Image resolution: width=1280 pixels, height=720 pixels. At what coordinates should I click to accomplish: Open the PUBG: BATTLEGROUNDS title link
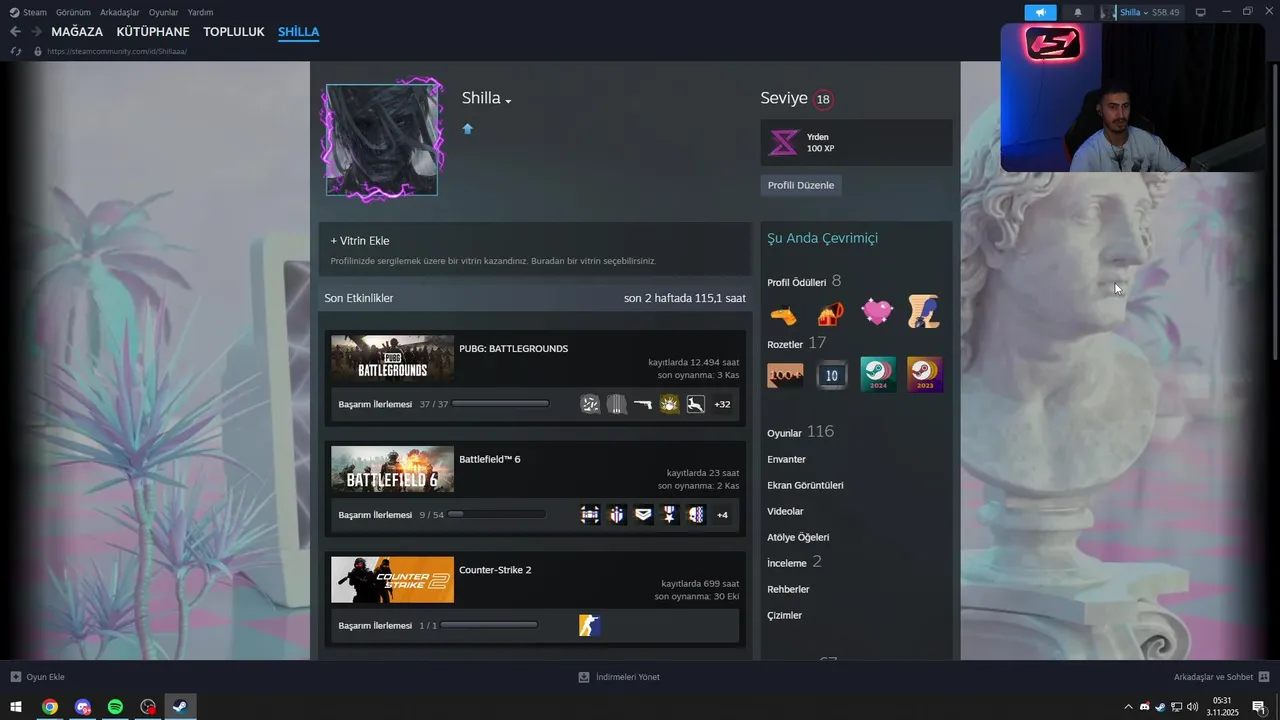tap(513, 349)
